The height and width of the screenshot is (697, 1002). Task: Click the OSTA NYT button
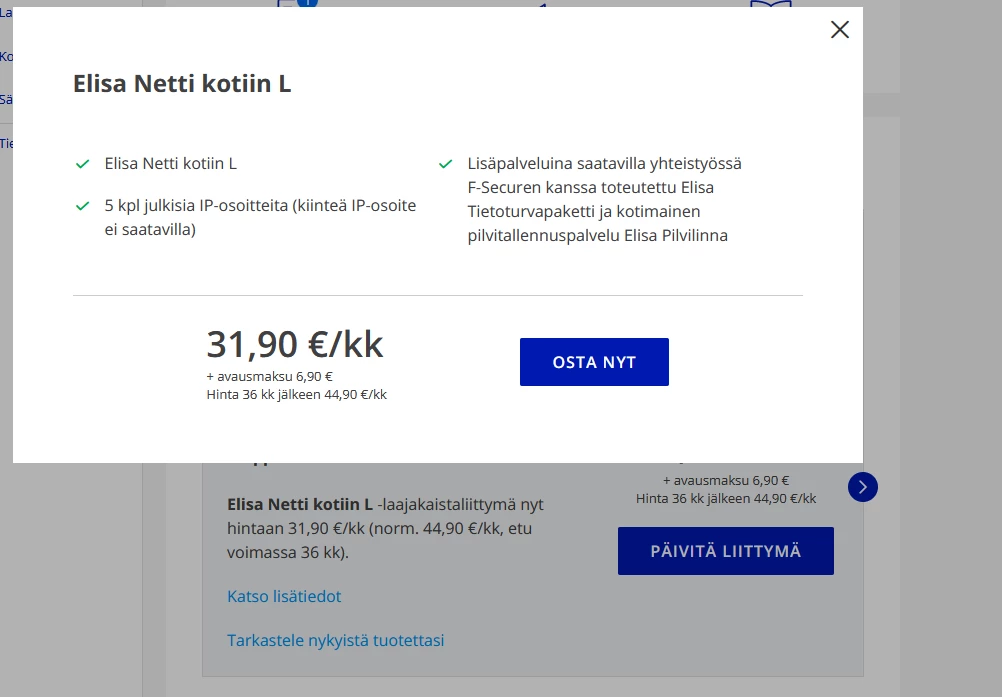[x=594, y=362]
